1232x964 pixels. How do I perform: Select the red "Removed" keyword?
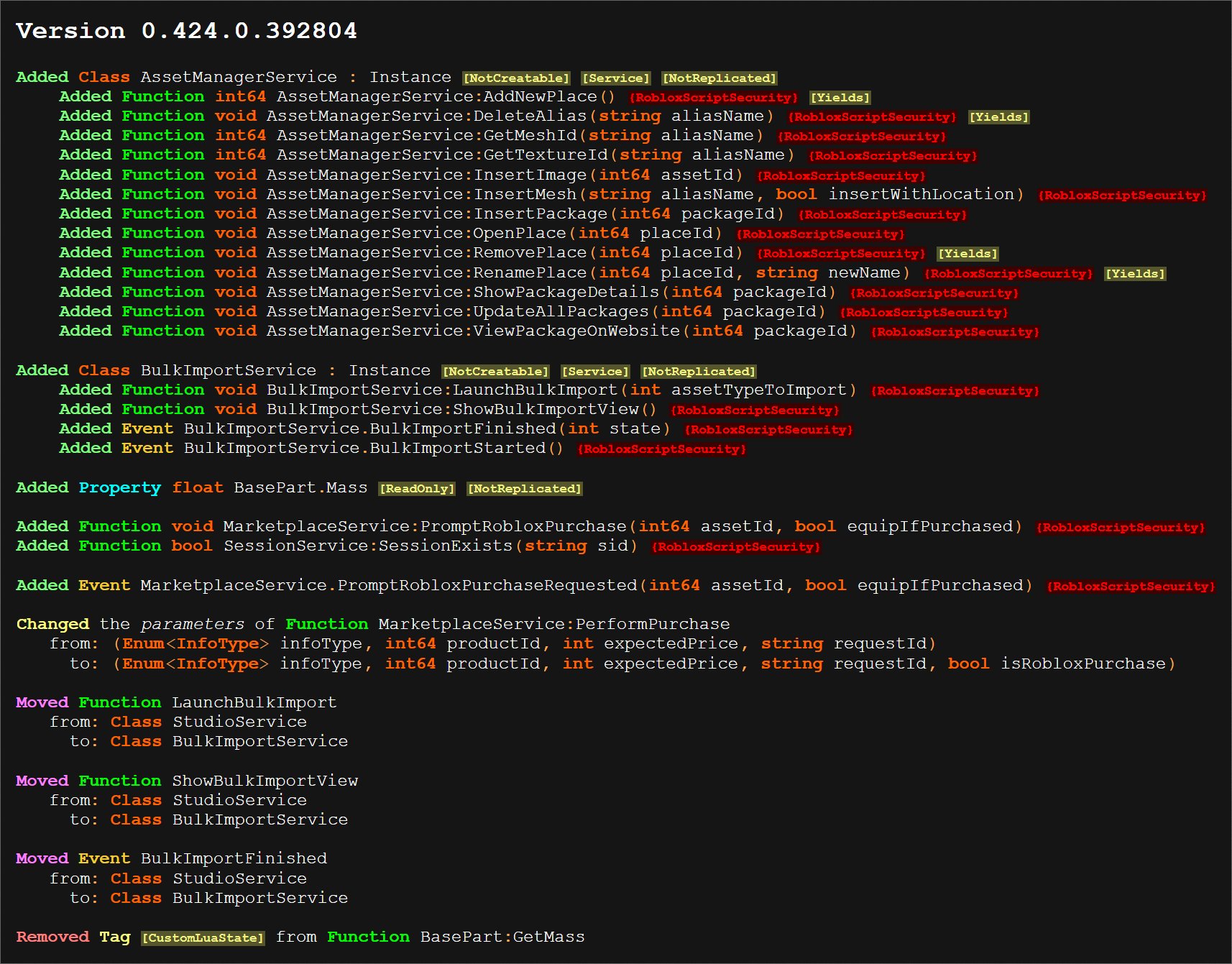click(x=52, y=937)
